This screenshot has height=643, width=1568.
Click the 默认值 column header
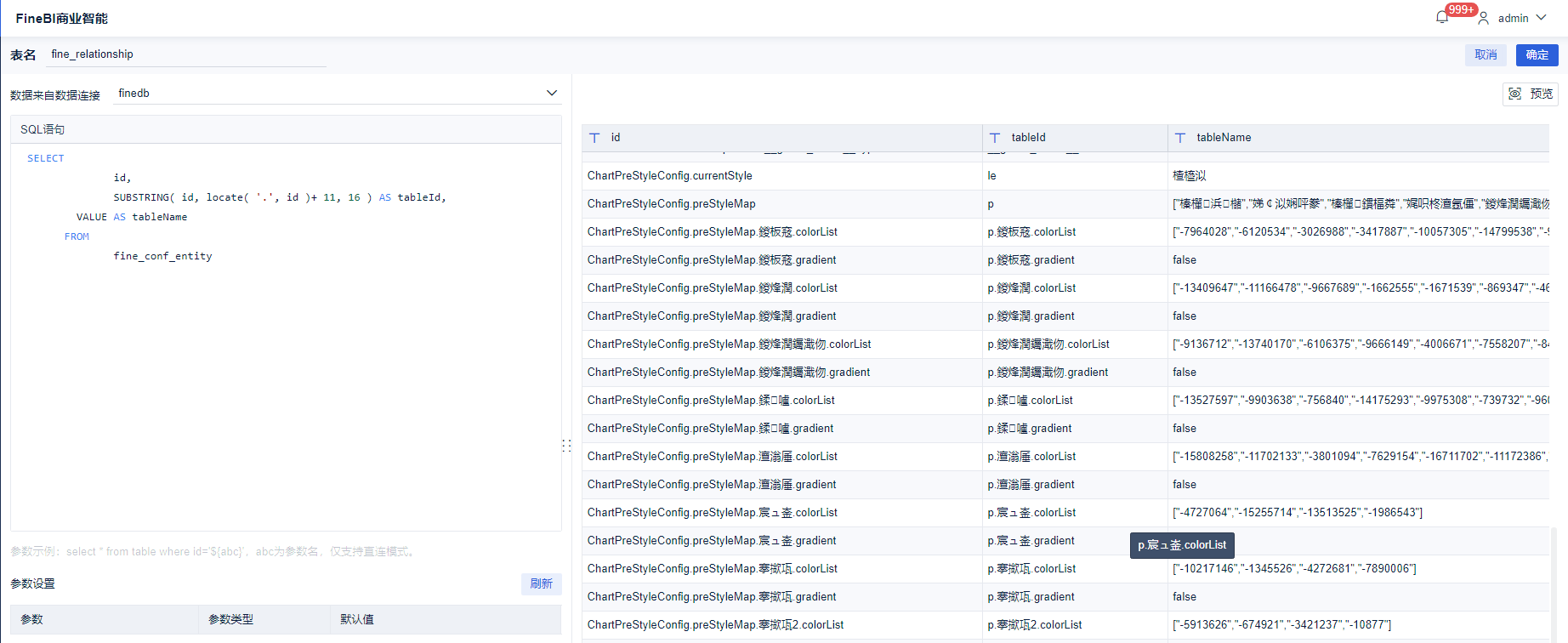point(446,619)
